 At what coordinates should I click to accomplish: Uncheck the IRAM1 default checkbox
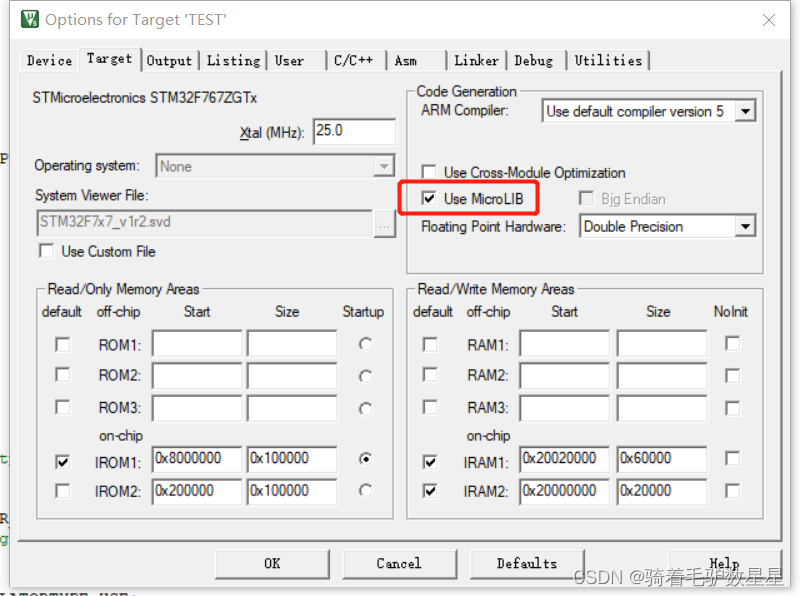(430, 462)
